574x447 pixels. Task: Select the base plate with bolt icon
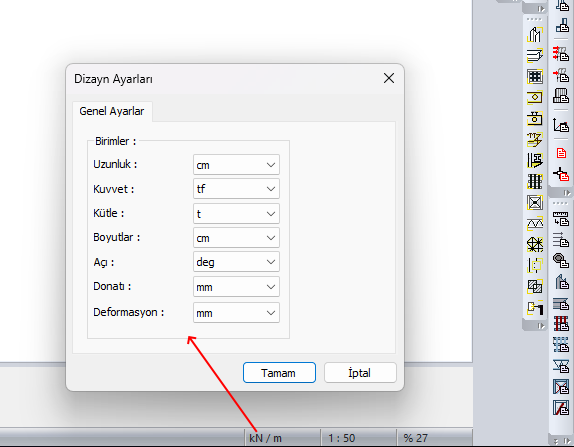pos(534,119)
